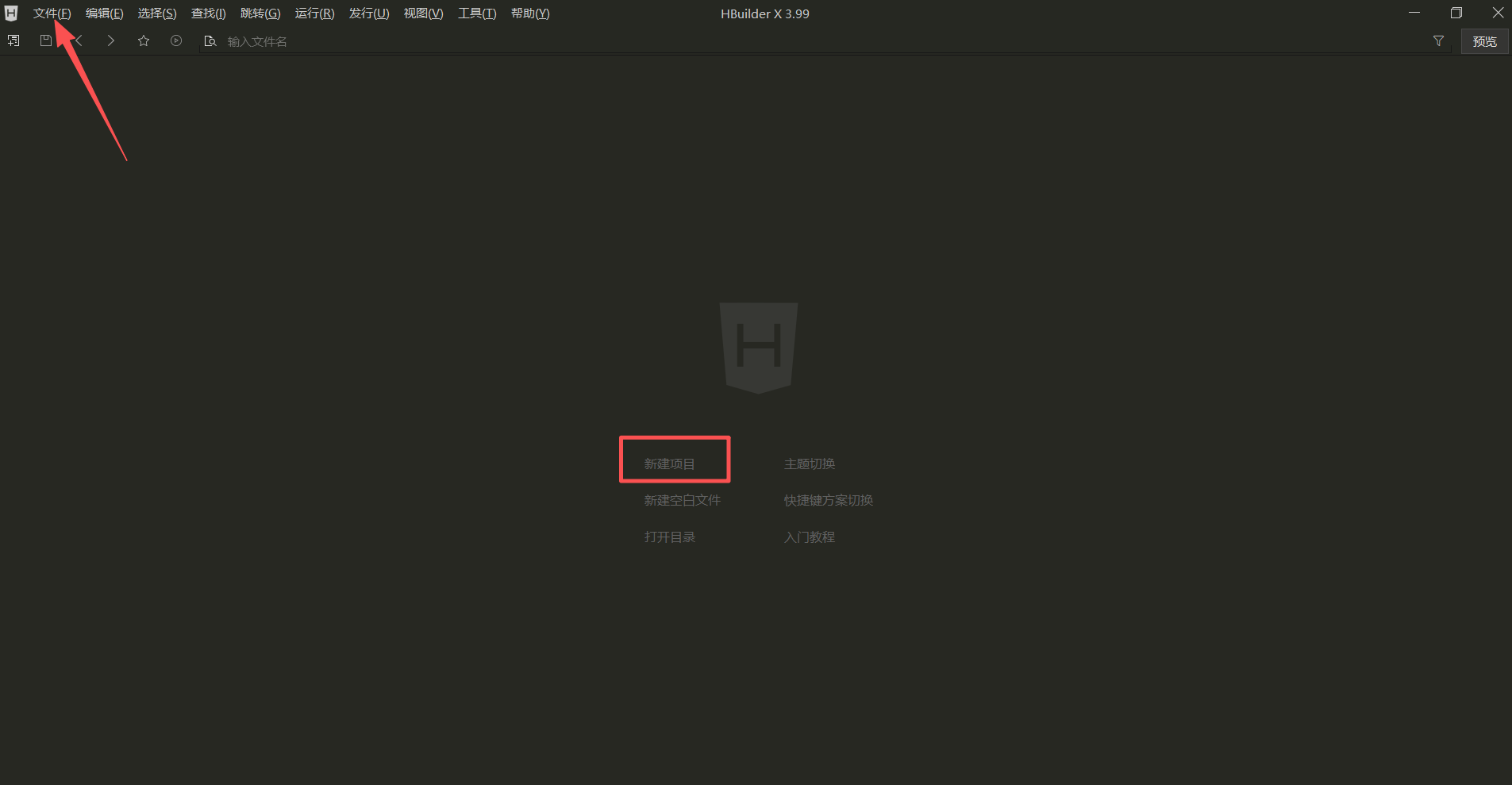Click the 打开目录 link
This screenshot has width=1512, height=785.
pos(670,537)
